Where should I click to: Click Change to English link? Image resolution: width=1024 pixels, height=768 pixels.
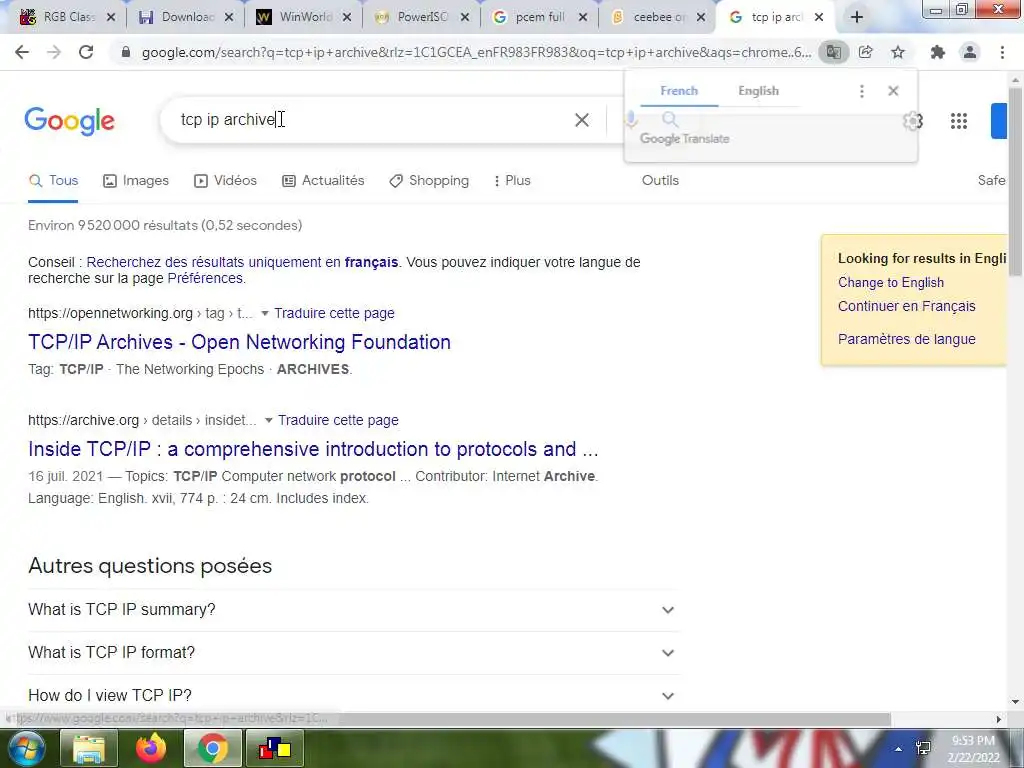coord(891,283)
